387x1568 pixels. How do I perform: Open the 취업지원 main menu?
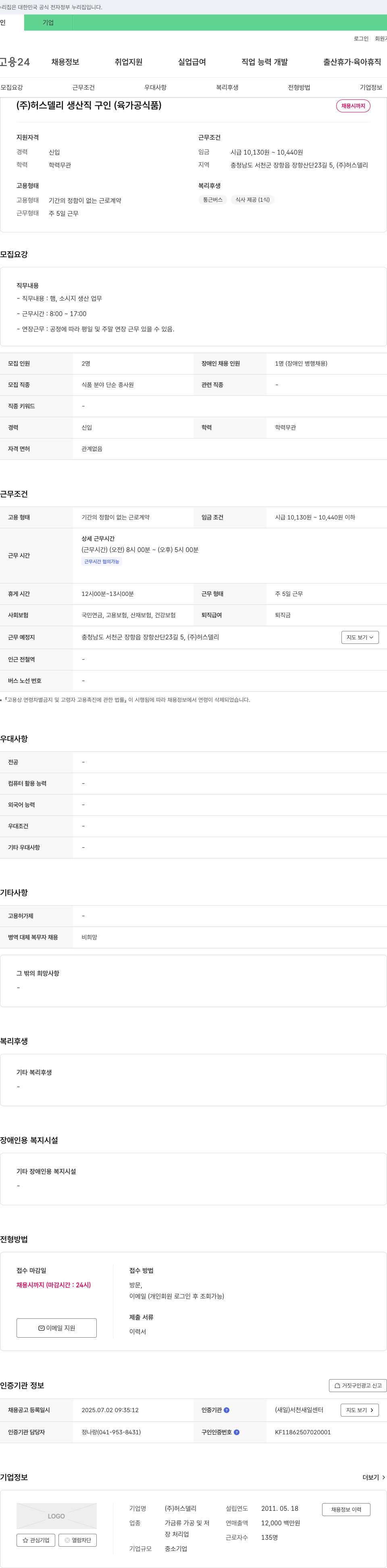(129, 62)
